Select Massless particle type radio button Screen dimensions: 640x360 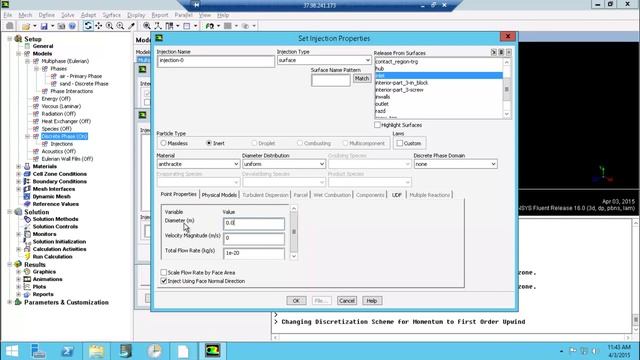(x=163, y=143)
